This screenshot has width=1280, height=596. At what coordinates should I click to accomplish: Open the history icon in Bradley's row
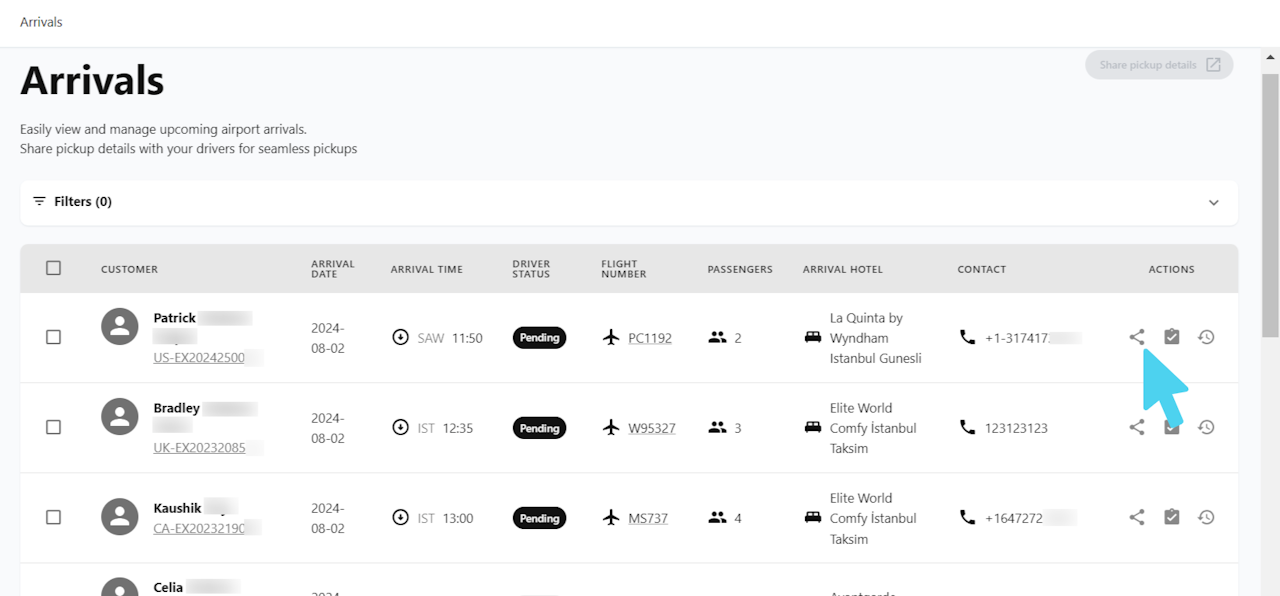[1206, 427]
